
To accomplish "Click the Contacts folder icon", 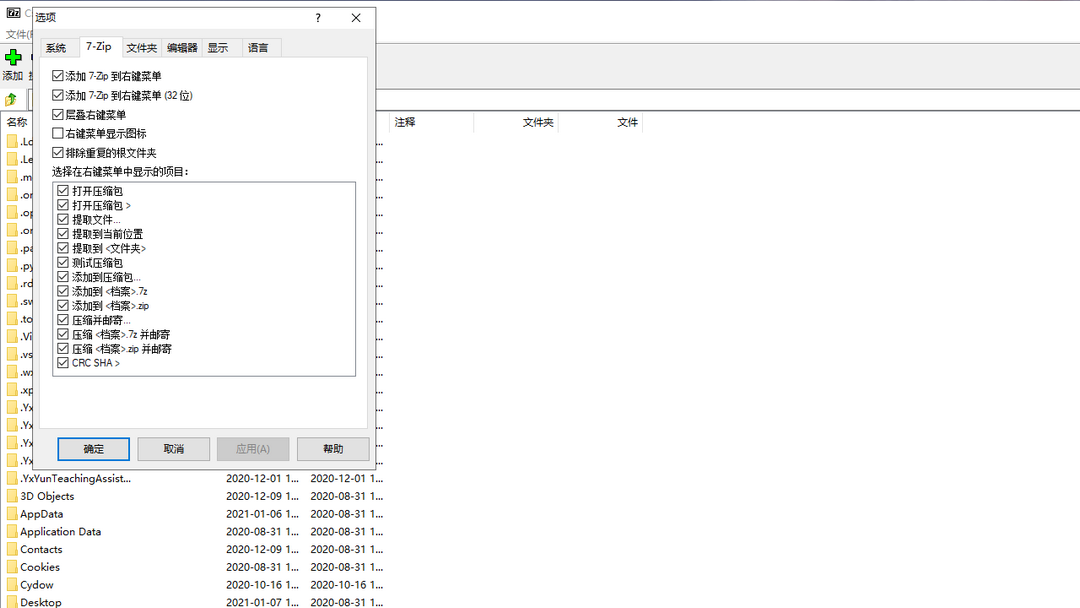I will point(12,549).
